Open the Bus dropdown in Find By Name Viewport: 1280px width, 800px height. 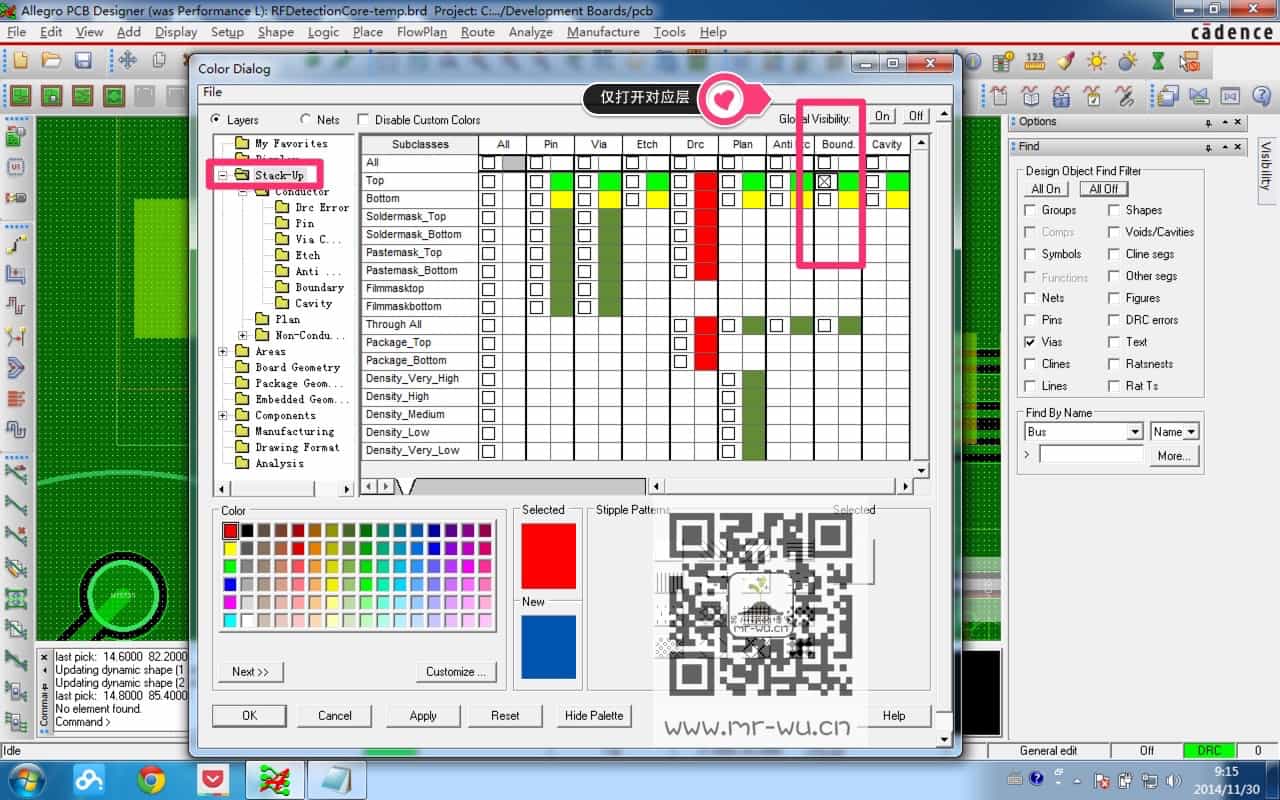[x=1134, y=432]
